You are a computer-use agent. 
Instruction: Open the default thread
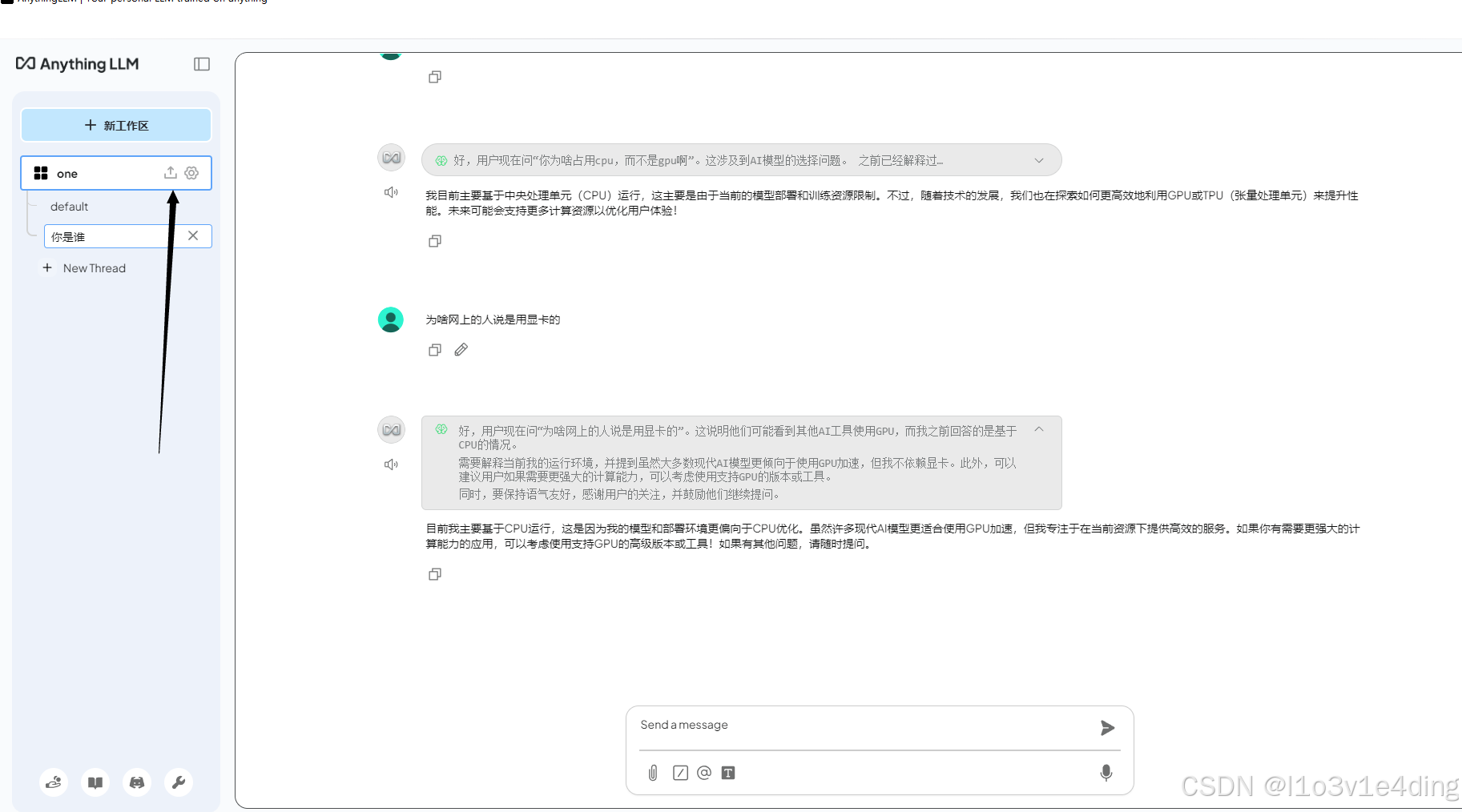[x=69, y=207]
